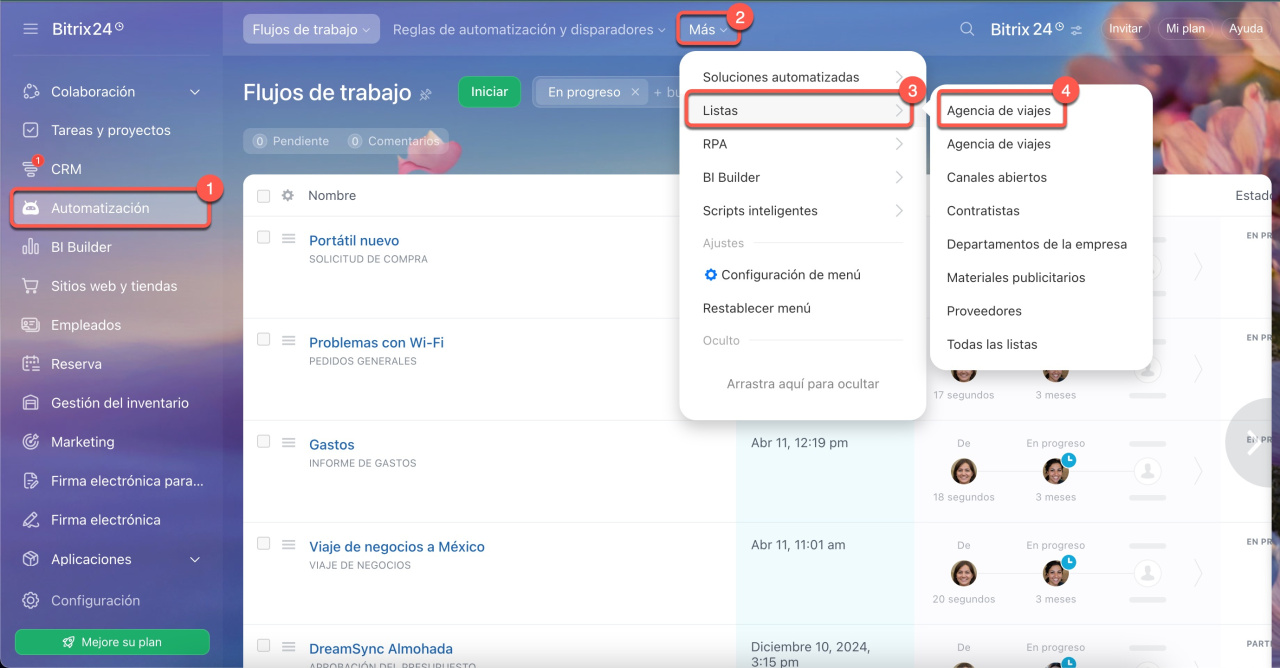The height and width of the screenshot is (668, 1280).
Task: Toggle the Más dropdown menu
Action: [708, 30]
